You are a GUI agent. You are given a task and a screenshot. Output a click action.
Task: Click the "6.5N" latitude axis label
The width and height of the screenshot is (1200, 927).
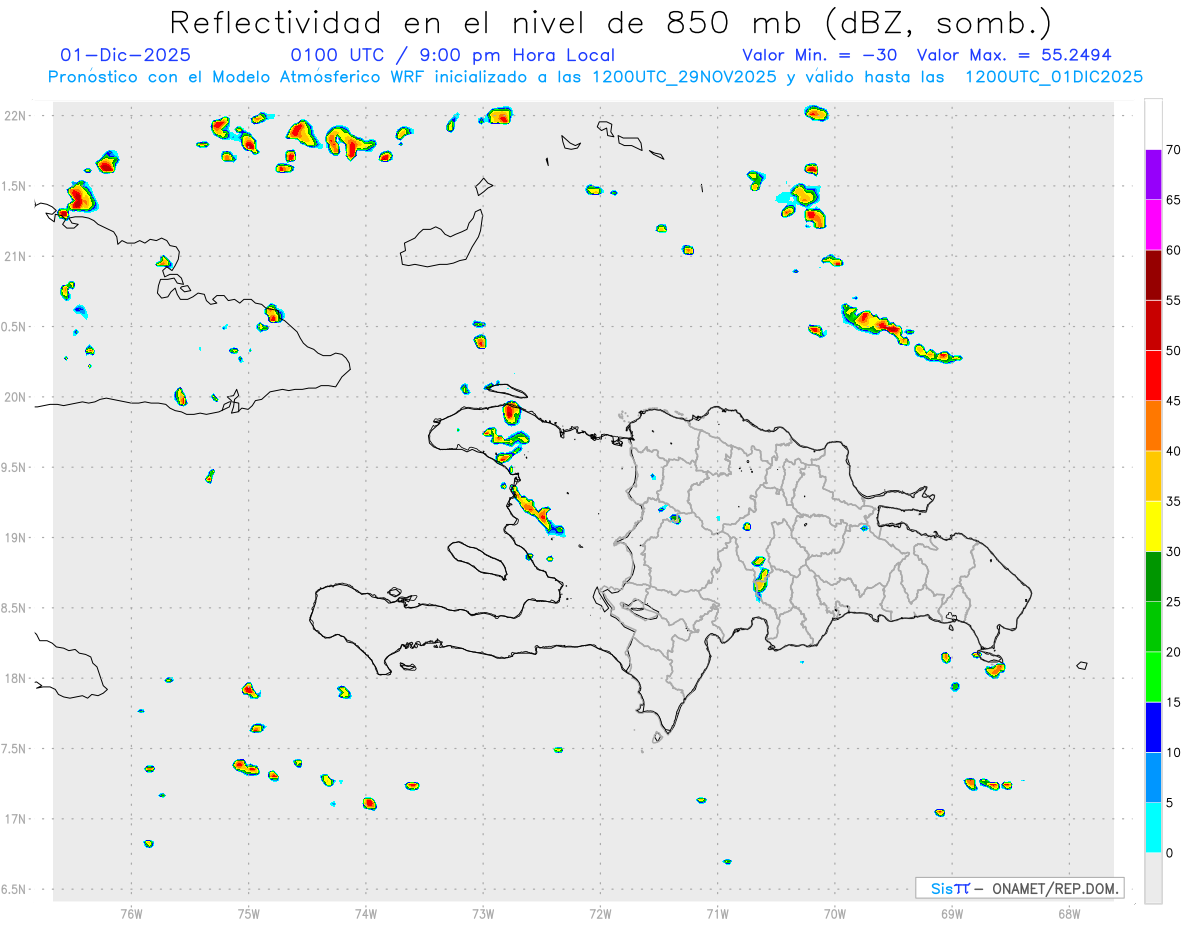[14, 889]
